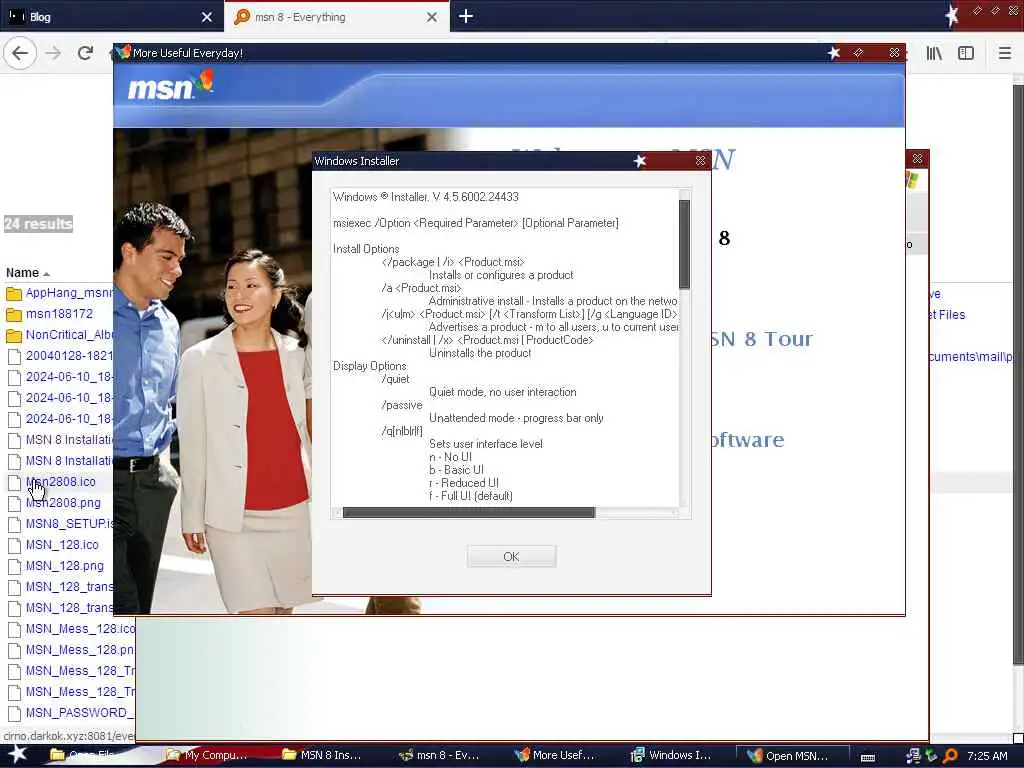Open the msn188172 folder link
This screenshot has height=768, width=1024.
click(x=59, y=314)
